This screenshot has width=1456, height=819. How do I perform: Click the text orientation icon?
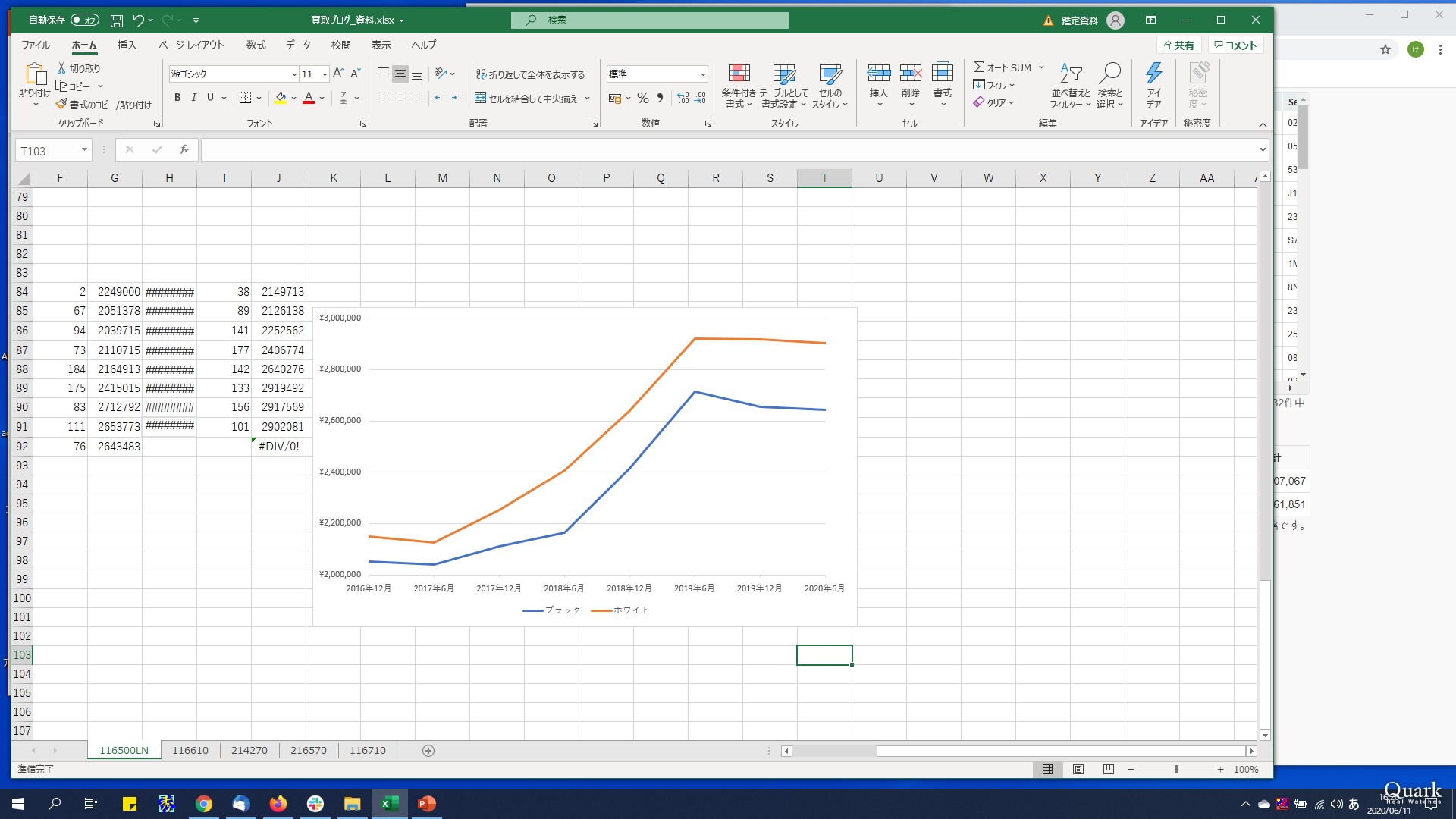point(441,74)
